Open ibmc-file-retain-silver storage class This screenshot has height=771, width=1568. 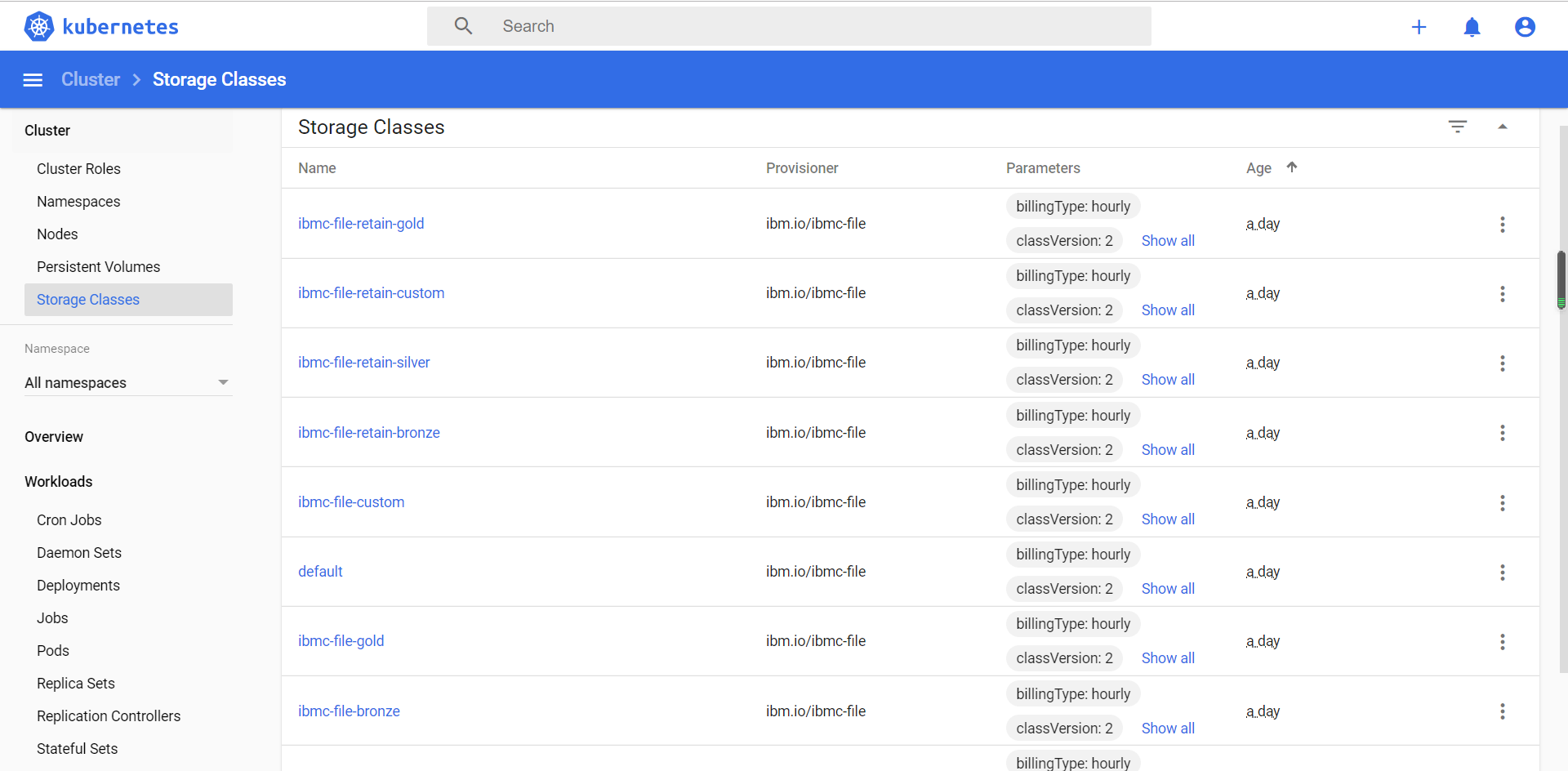363,363
